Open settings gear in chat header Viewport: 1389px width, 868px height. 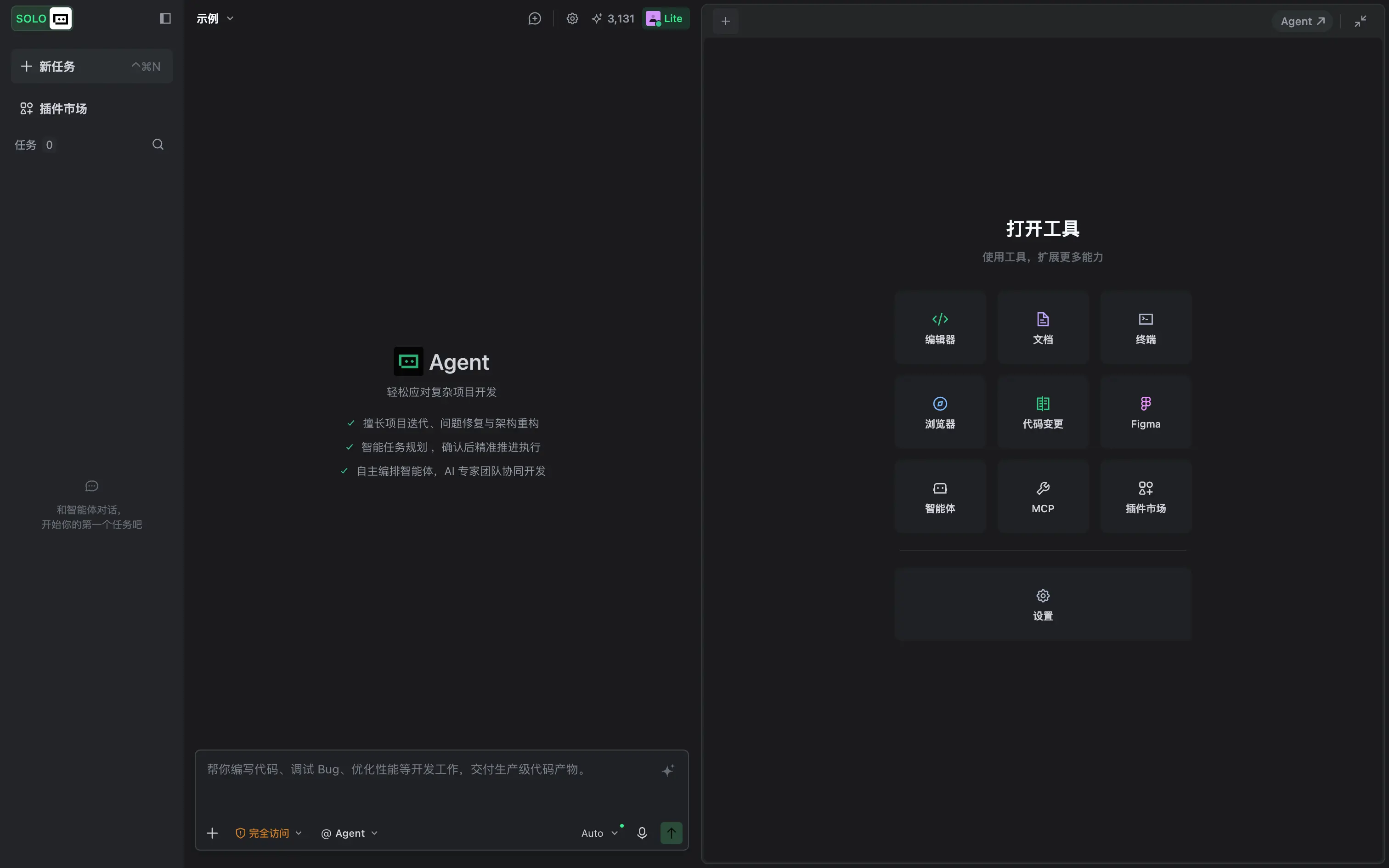(572, 19)
